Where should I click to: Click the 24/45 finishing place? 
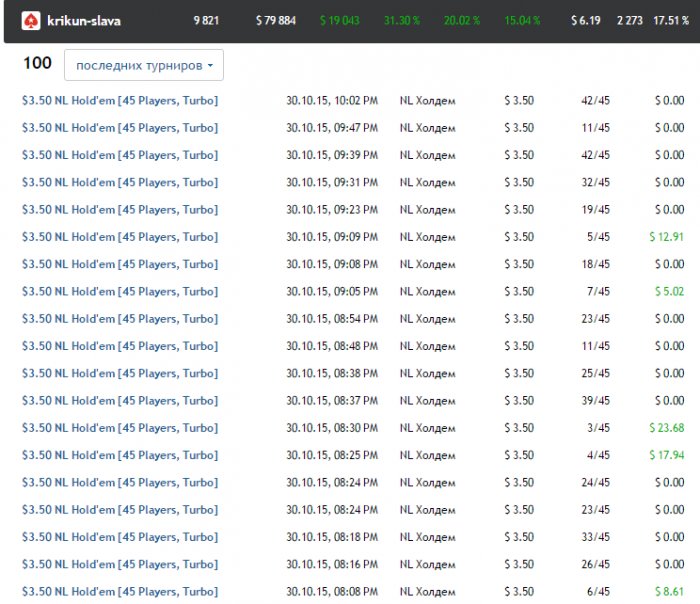(x=596, y=482)
